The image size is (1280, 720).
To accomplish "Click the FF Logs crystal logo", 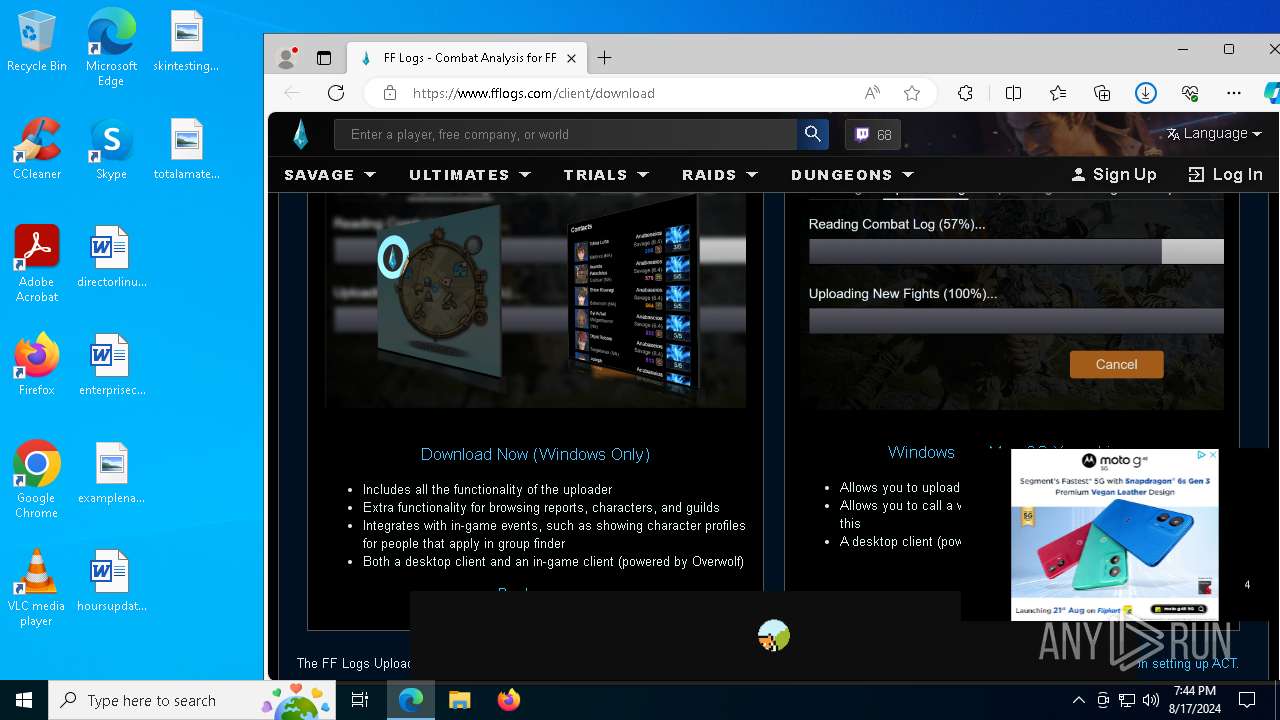I will (301, 134).
